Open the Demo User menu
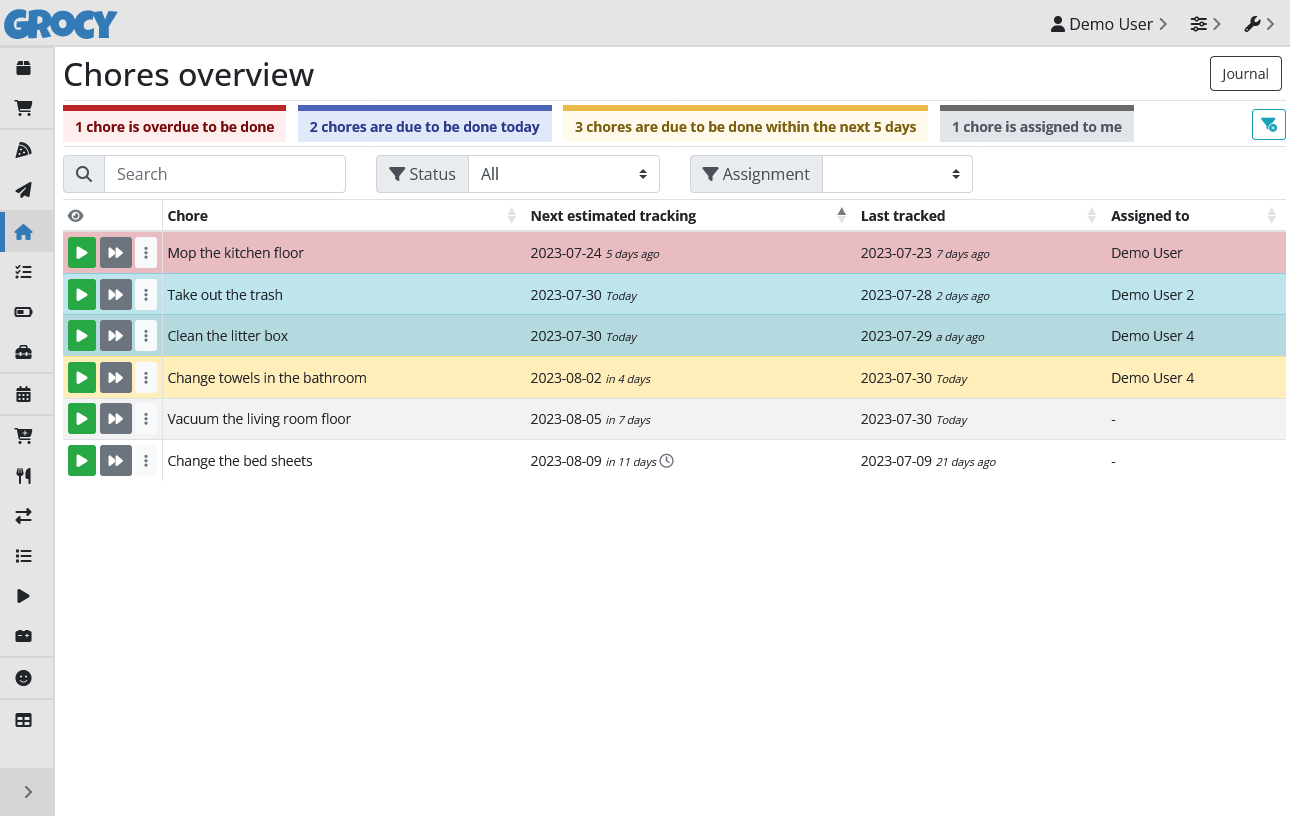The image size is (1290, 816). coord(1109,24)
